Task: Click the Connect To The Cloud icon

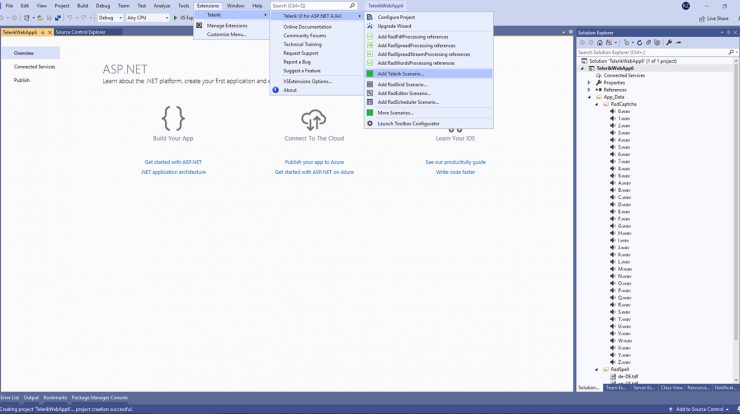Action: tap(314, 120)
